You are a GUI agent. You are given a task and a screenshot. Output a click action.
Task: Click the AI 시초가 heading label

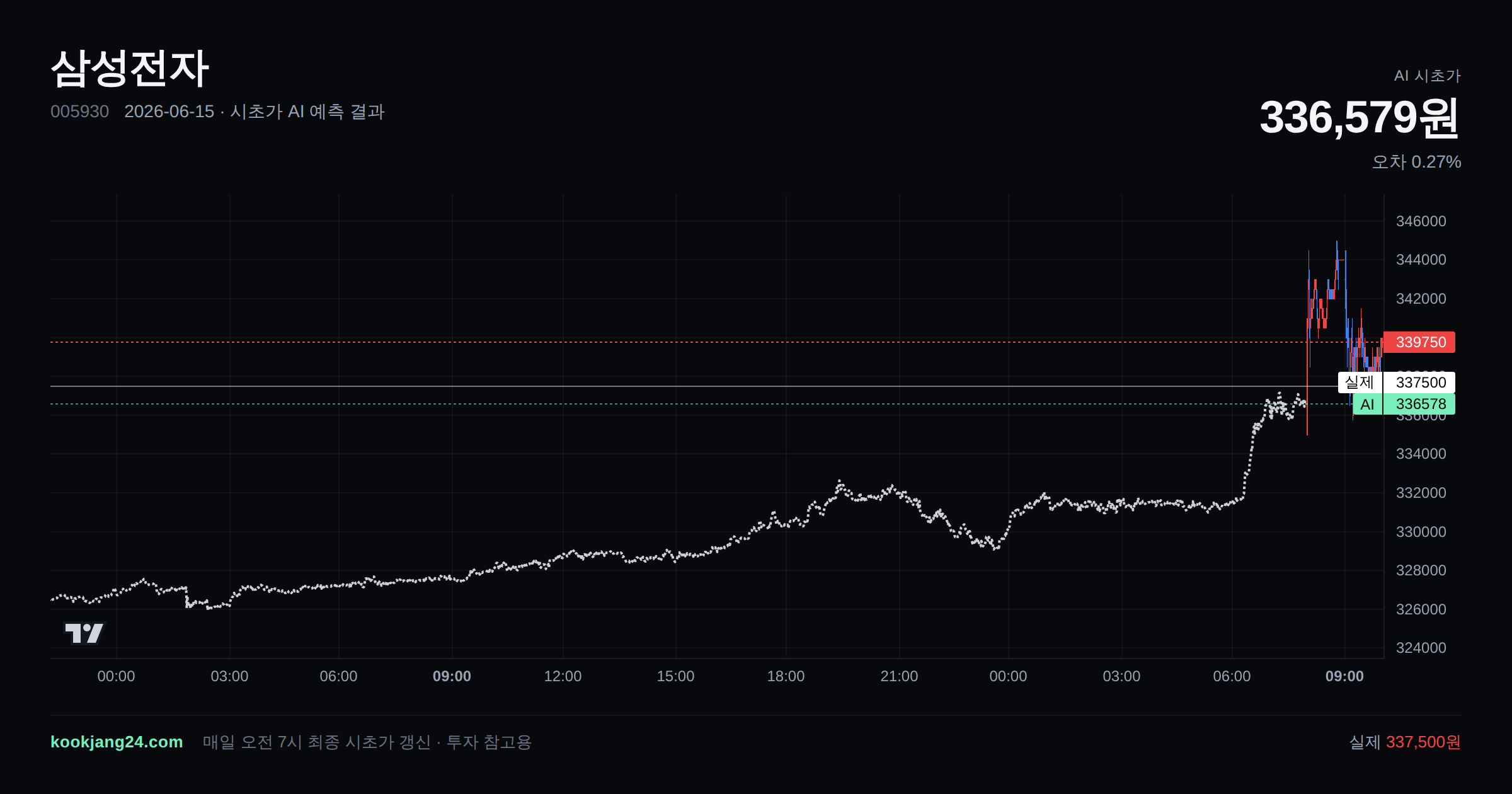[1427, 76]
